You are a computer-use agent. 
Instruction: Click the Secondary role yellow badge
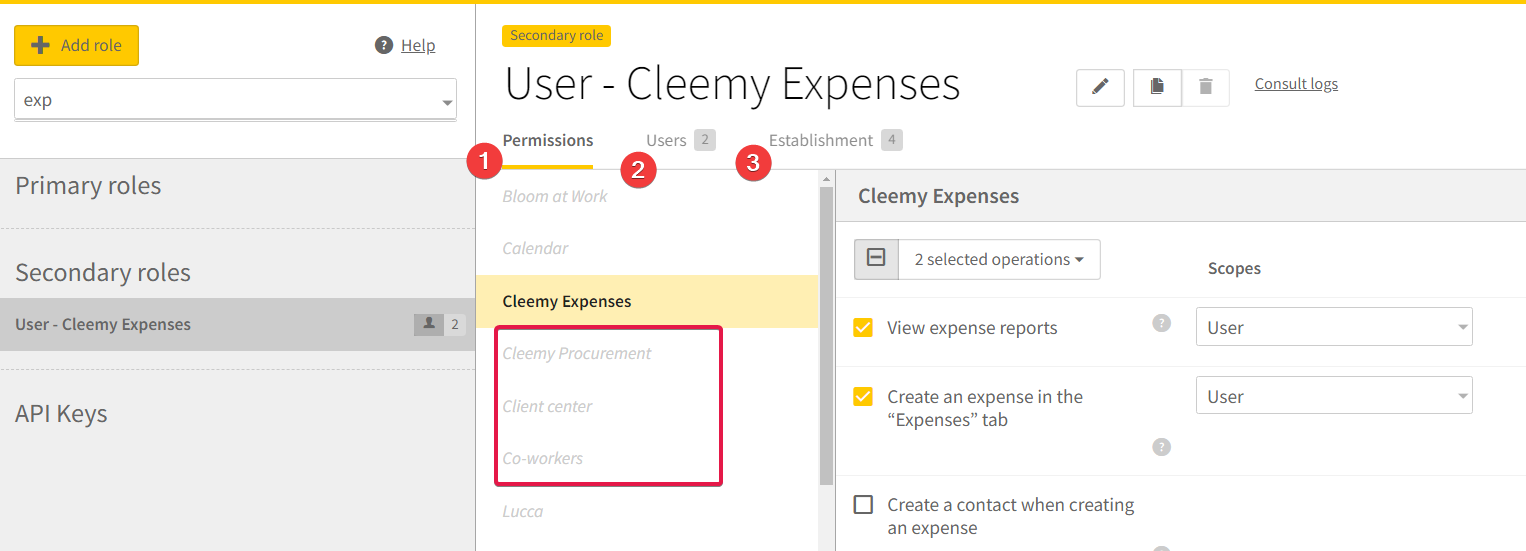556,35
